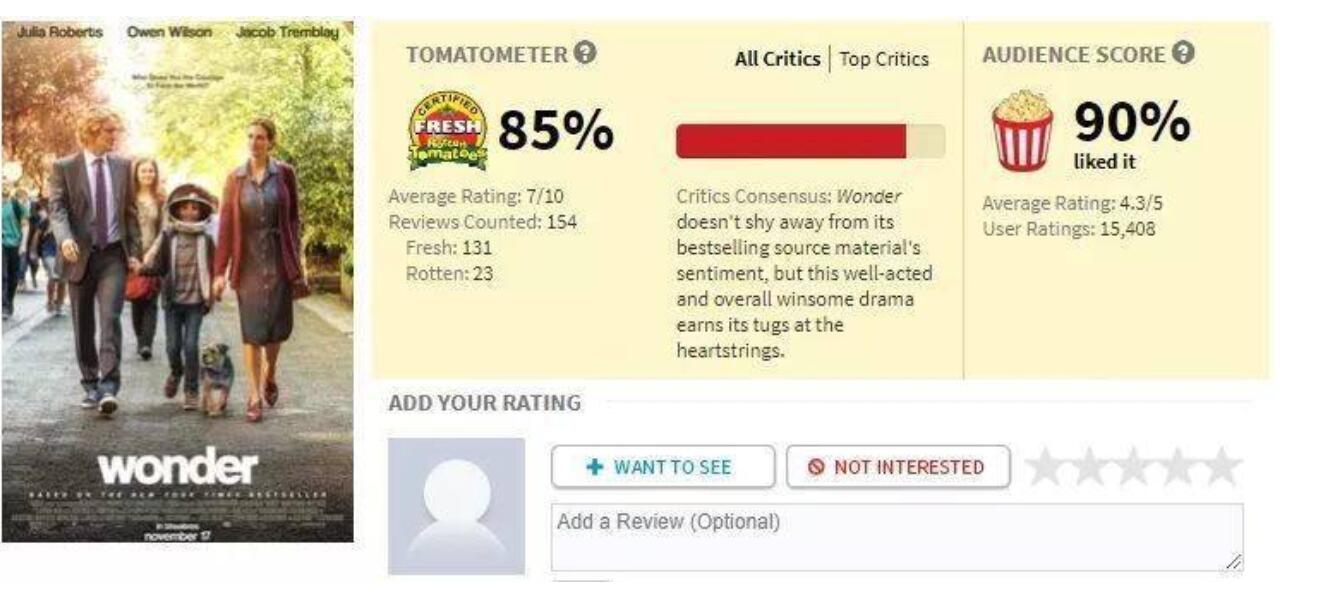Screen dimensions: 1325x592
Task: Click the 85% Tomatometer score
Action: 556,131
